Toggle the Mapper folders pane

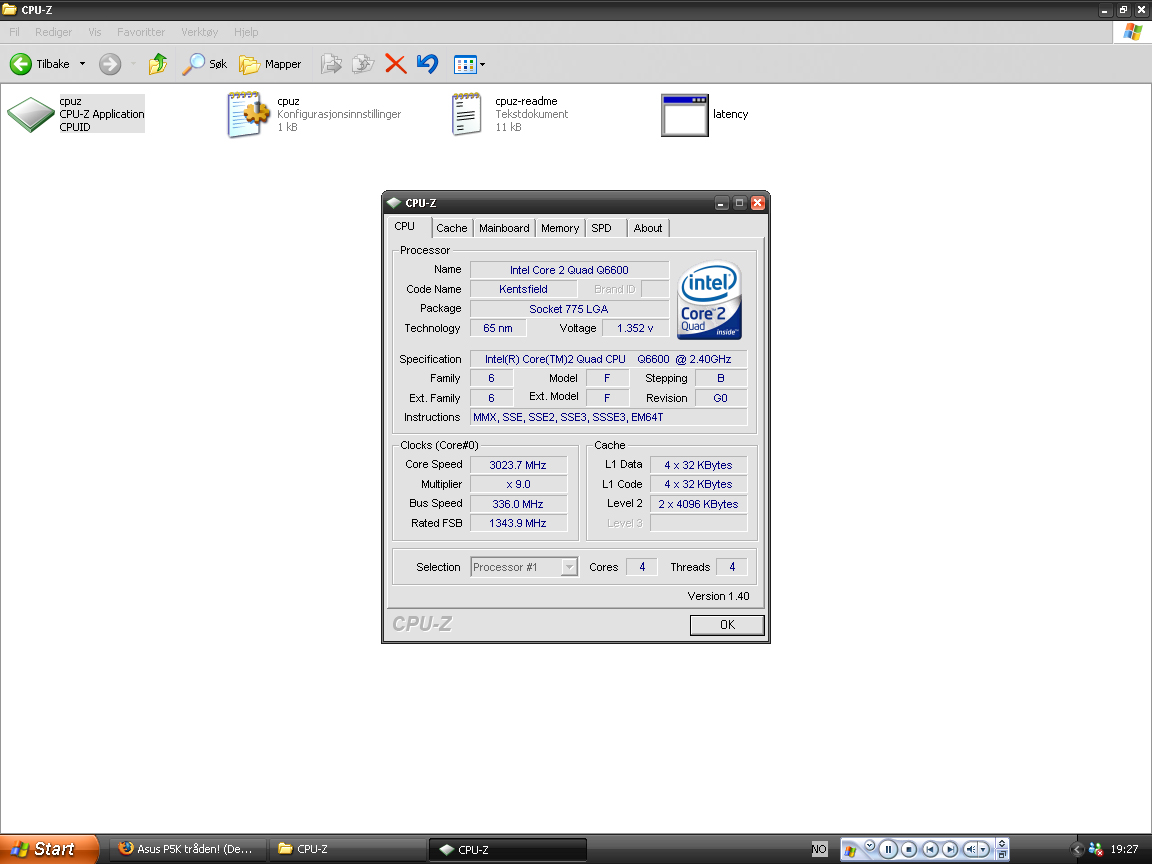pos(270,64)
